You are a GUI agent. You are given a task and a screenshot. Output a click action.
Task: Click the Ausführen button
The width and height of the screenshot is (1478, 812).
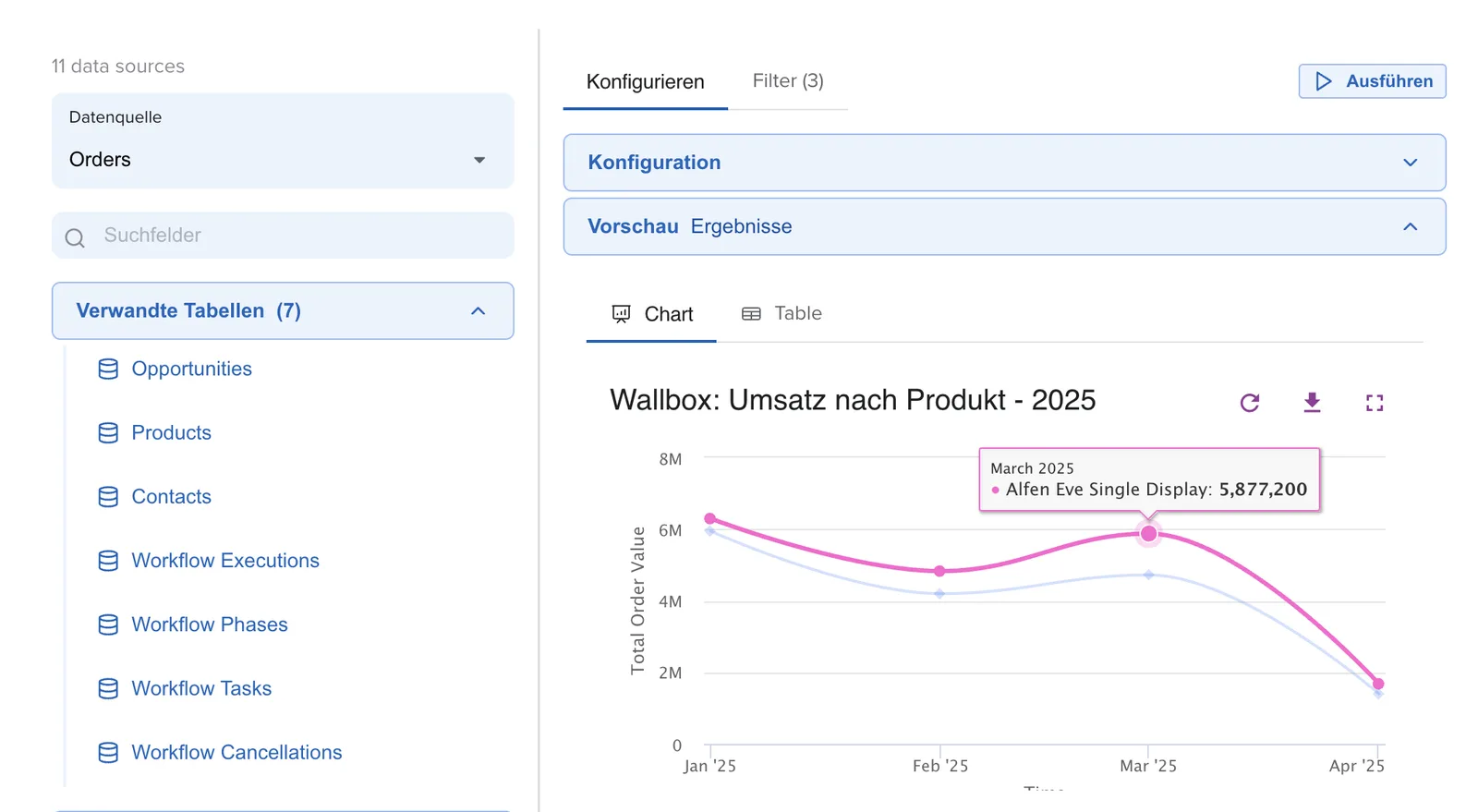click(1372, 81)
